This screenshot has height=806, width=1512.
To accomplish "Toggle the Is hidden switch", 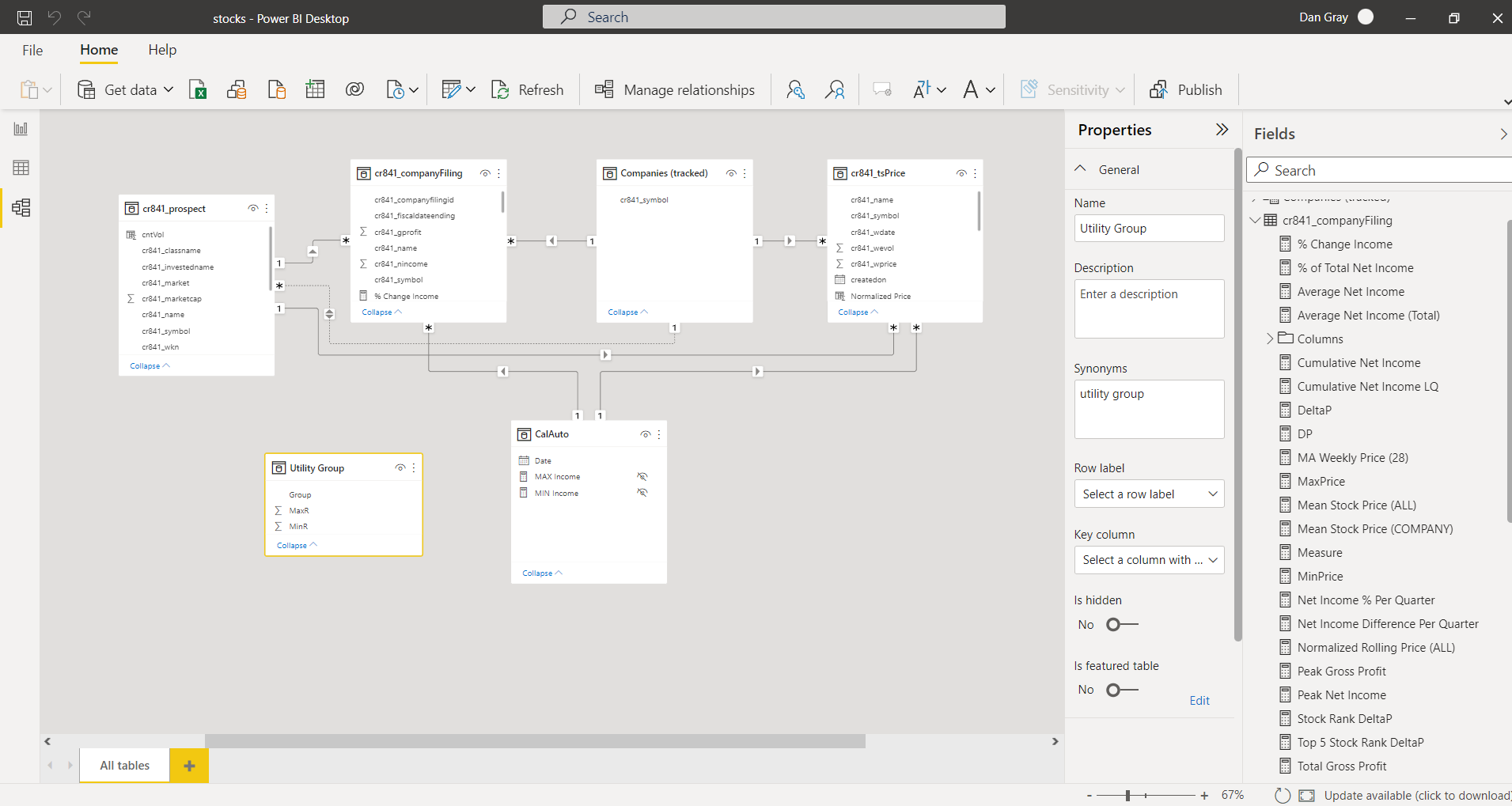I will coord(1121,625).
